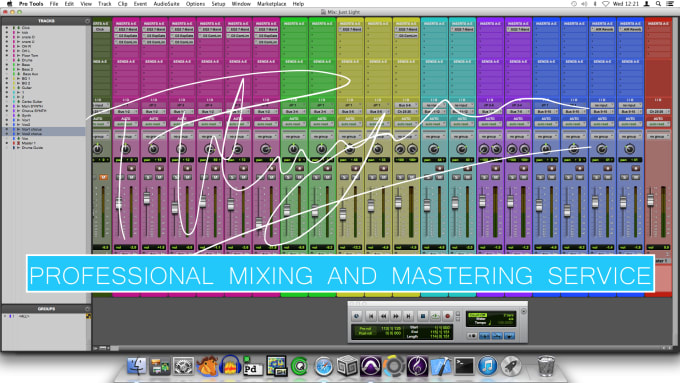The height and width of the screenshot is (383, 680).
Task: Toggle the show/hide dot for Drums Guide
Action: pos(7,148)
